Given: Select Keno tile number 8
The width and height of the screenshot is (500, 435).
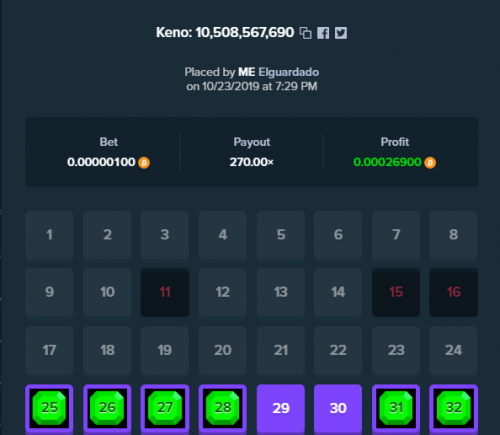Looking at the screenshot, I should pos(454,235).
